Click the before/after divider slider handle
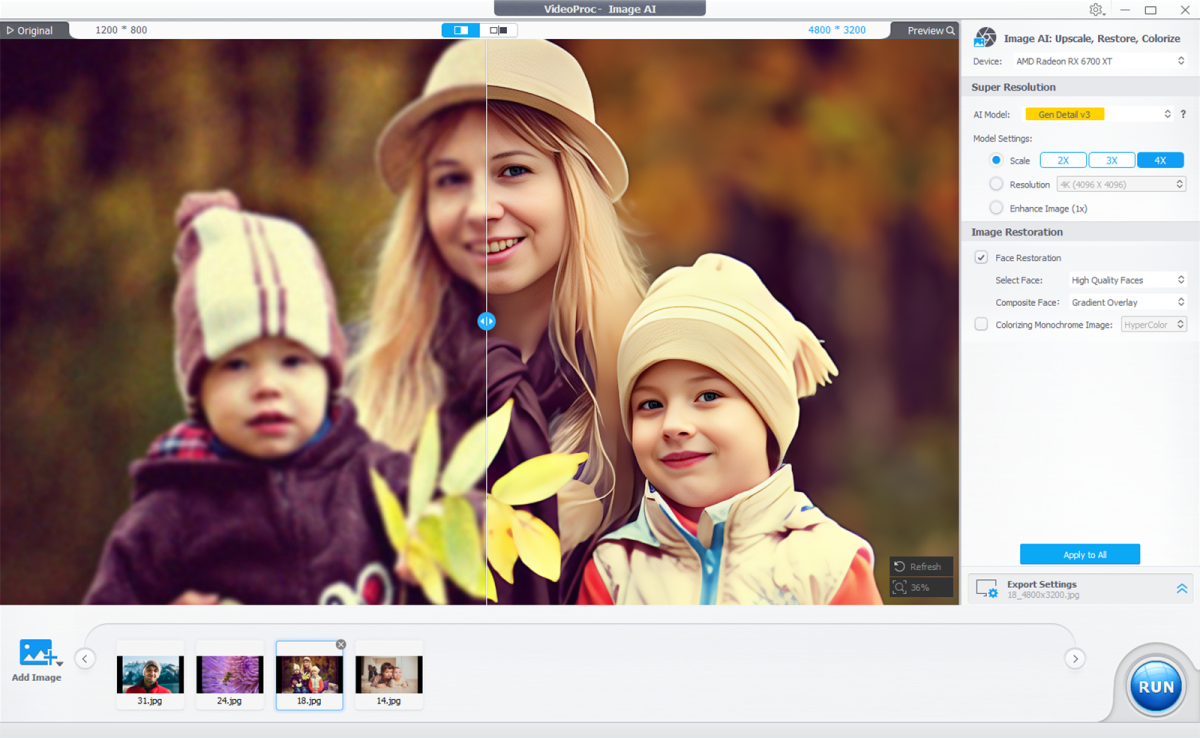Screen dimensions: 1200x738 coord(486,321)
